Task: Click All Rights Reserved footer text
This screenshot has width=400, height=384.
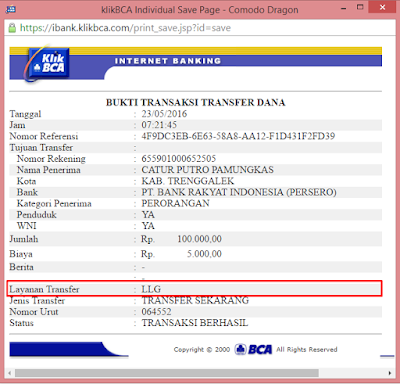Action: [307, 349]
